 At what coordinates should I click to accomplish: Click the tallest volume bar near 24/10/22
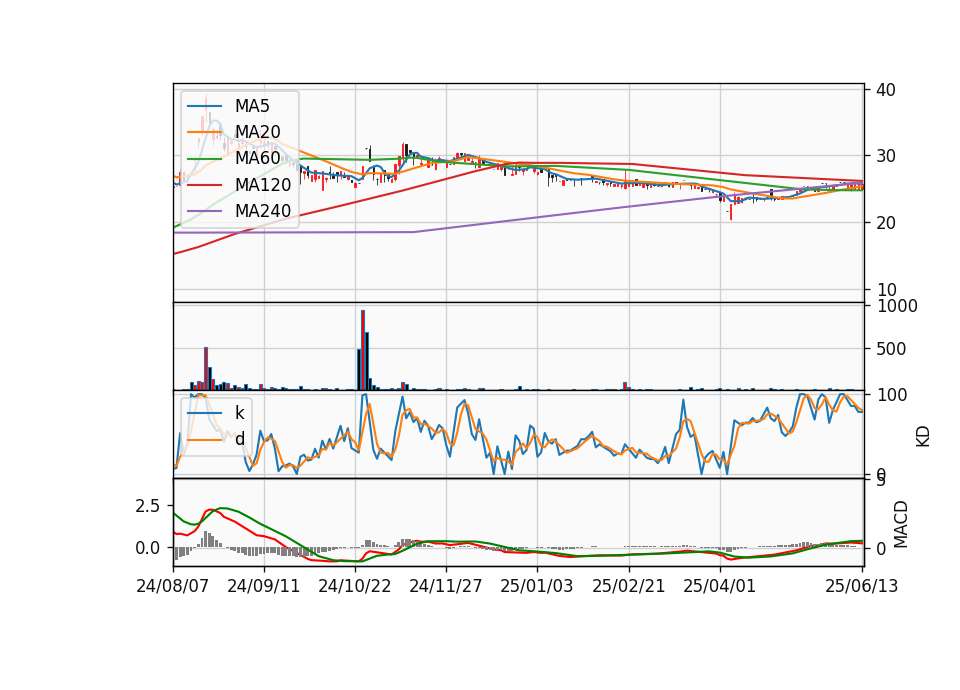point(363,350)
